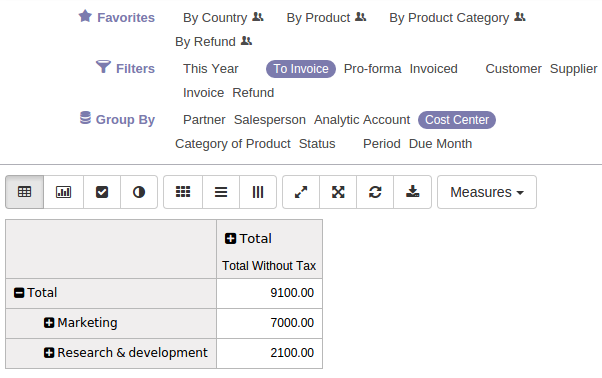
Task: Expand the Total column header
Action: 230,239
